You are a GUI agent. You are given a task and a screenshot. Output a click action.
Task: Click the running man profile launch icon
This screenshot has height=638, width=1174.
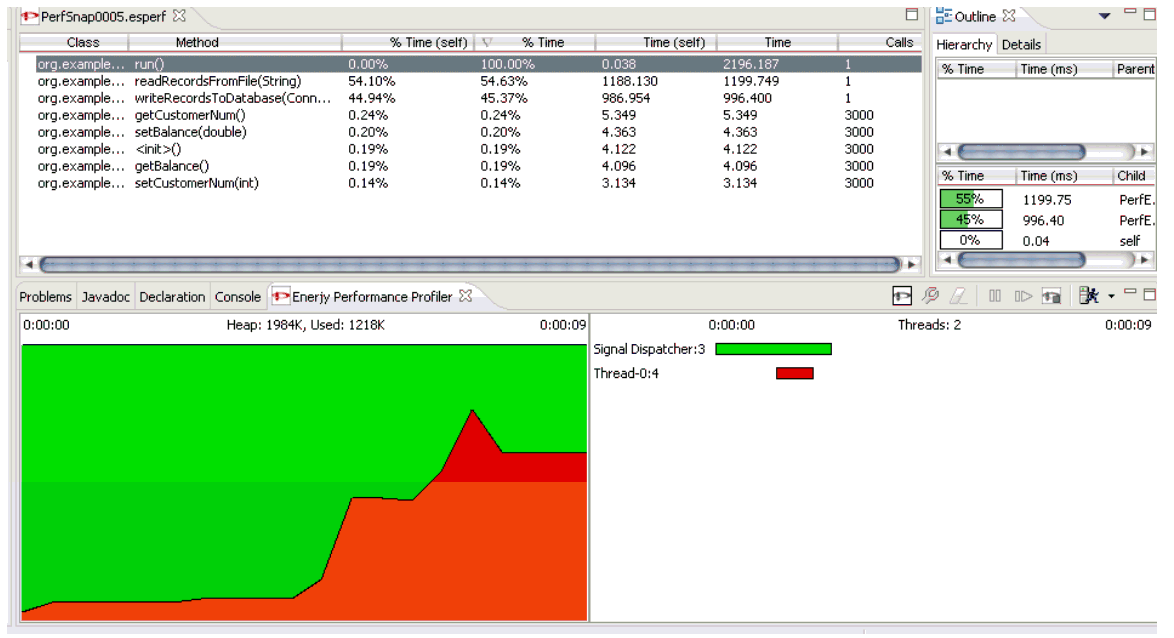click(x=1090, y=296)
